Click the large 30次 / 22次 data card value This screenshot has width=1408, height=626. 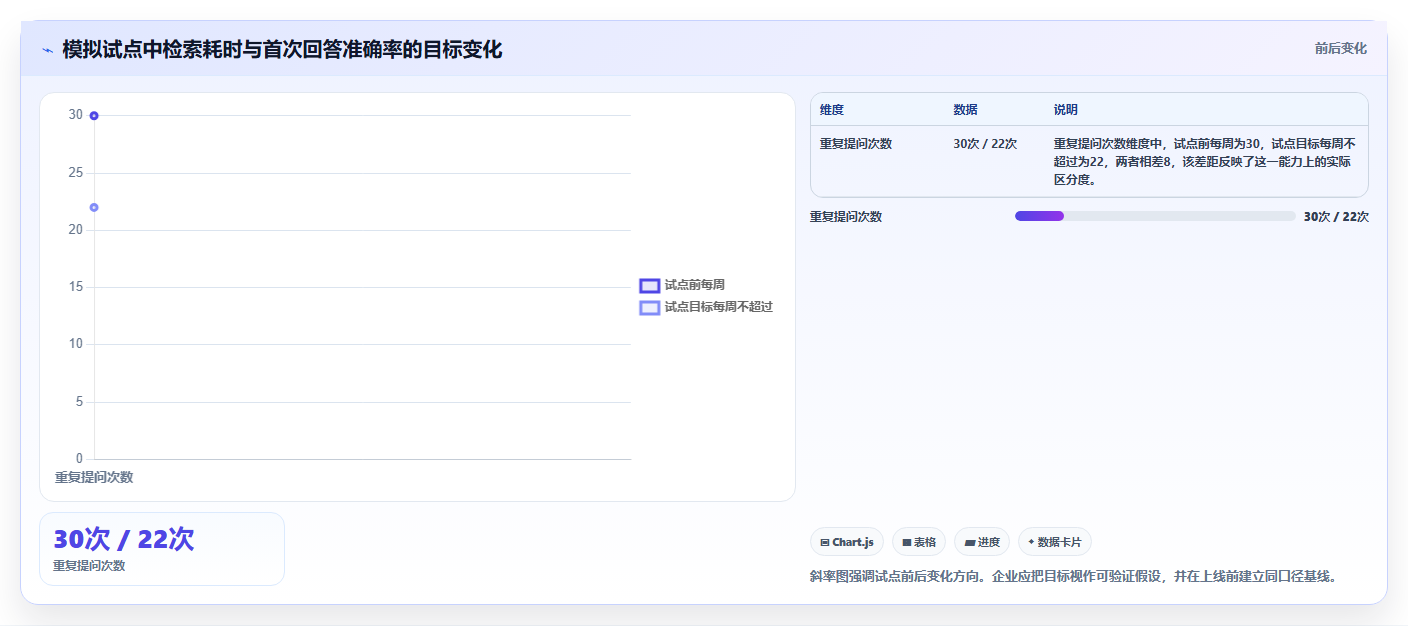(x=124, y=539)
